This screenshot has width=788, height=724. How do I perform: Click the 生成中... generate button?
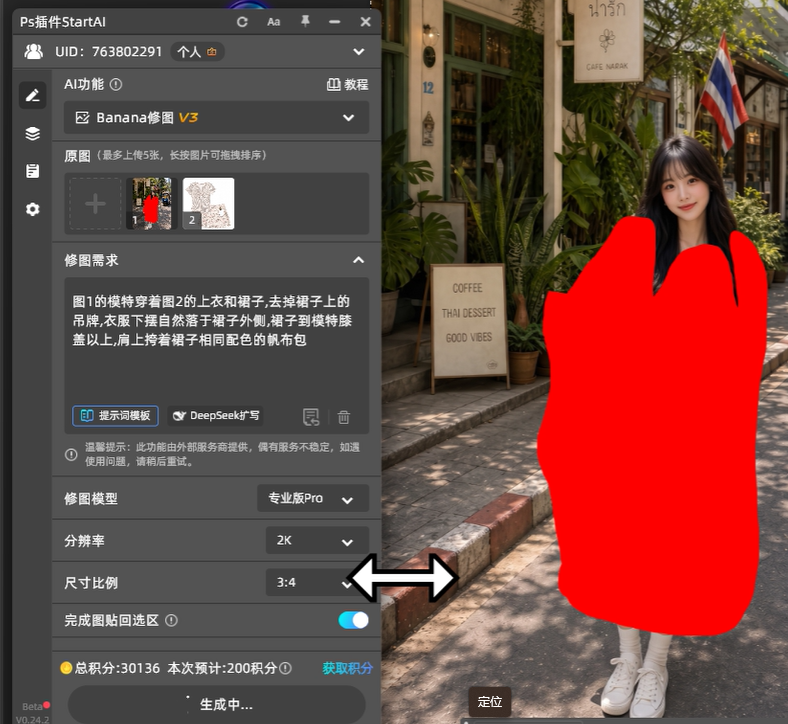216,705
